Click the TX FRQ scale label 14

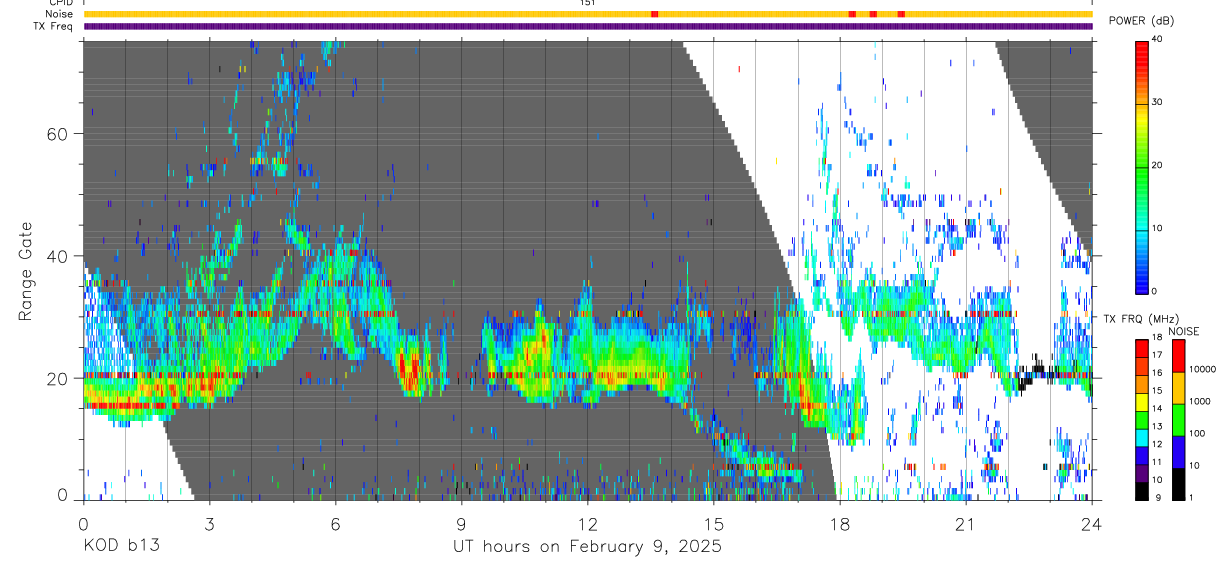click(x=1157, y=408)
